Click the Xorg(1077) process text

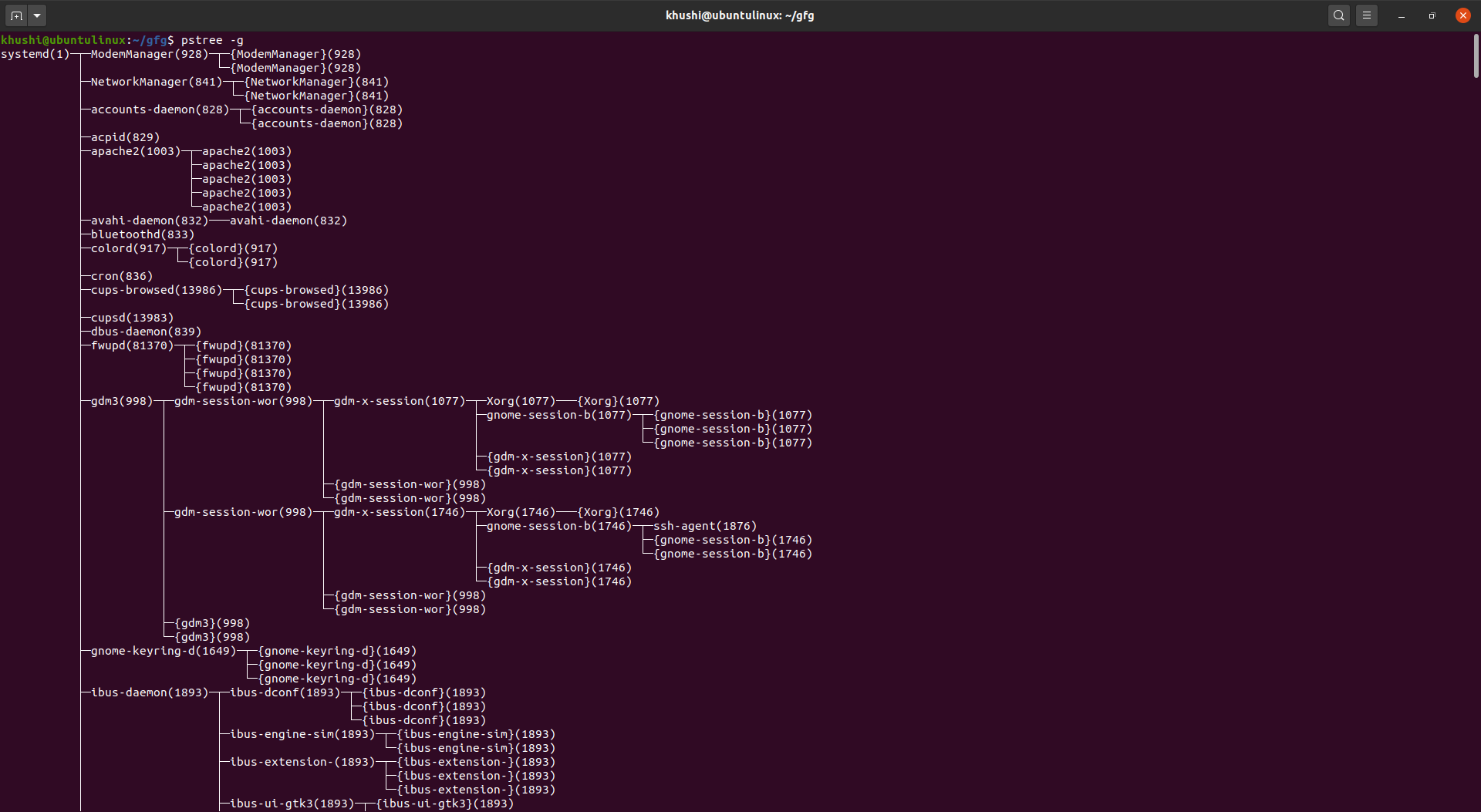click(521, 401)
